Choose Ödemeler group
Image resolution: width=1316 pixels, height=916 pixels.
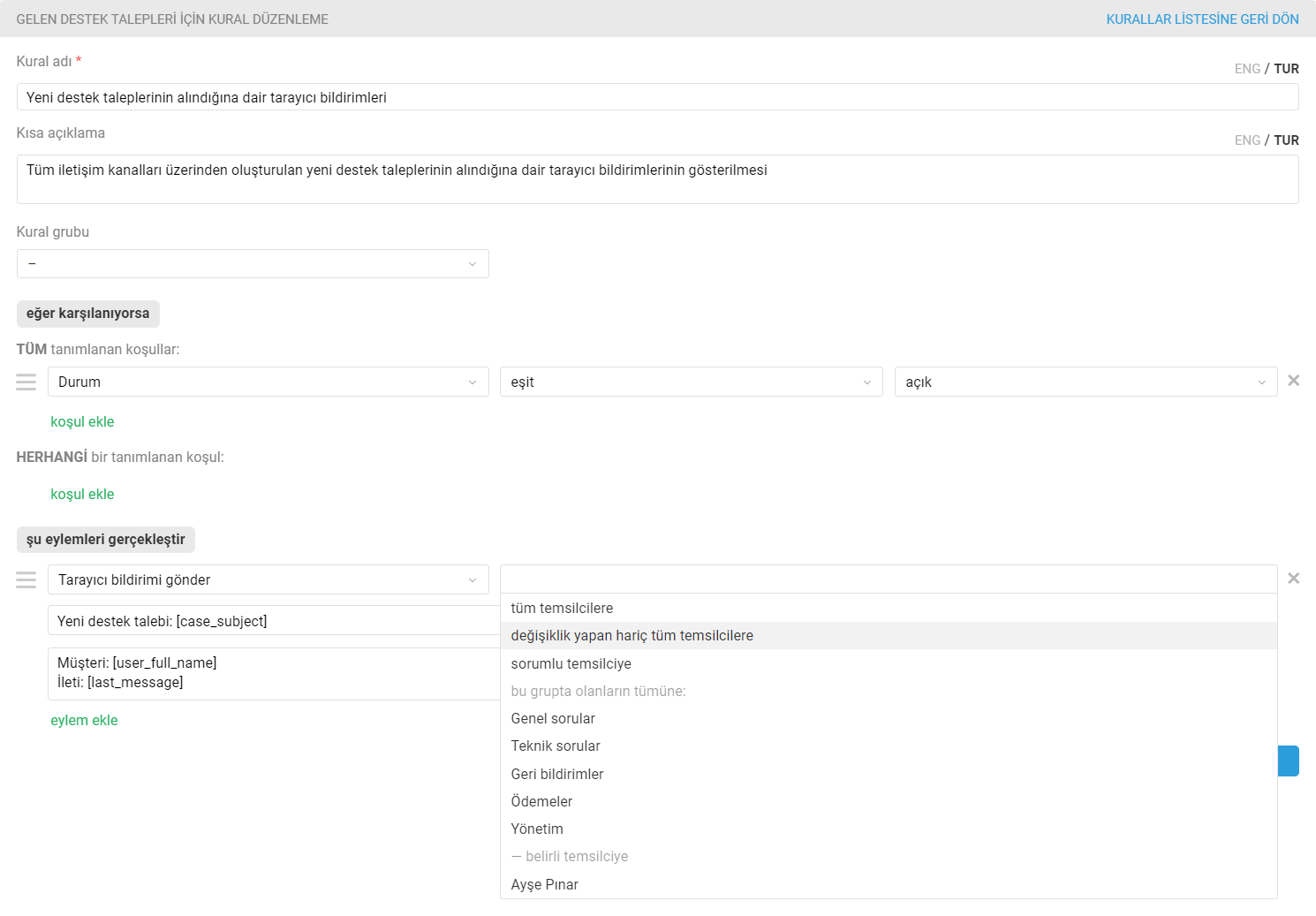click(x=889, y=801)
